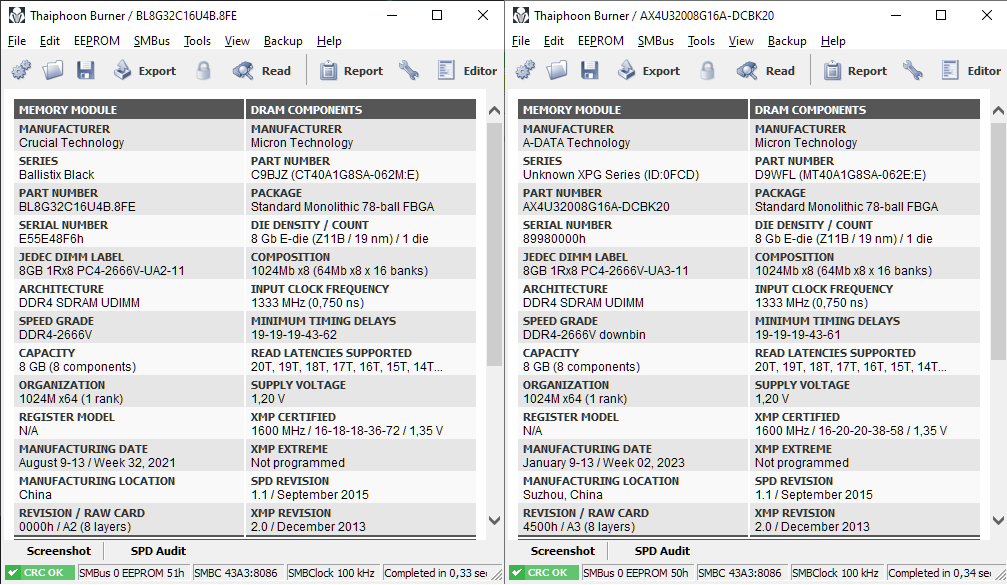The image size is (1007, 585).
Task: Click 'A-DATA Technology' manufacturer value
Action: (576, 143)
